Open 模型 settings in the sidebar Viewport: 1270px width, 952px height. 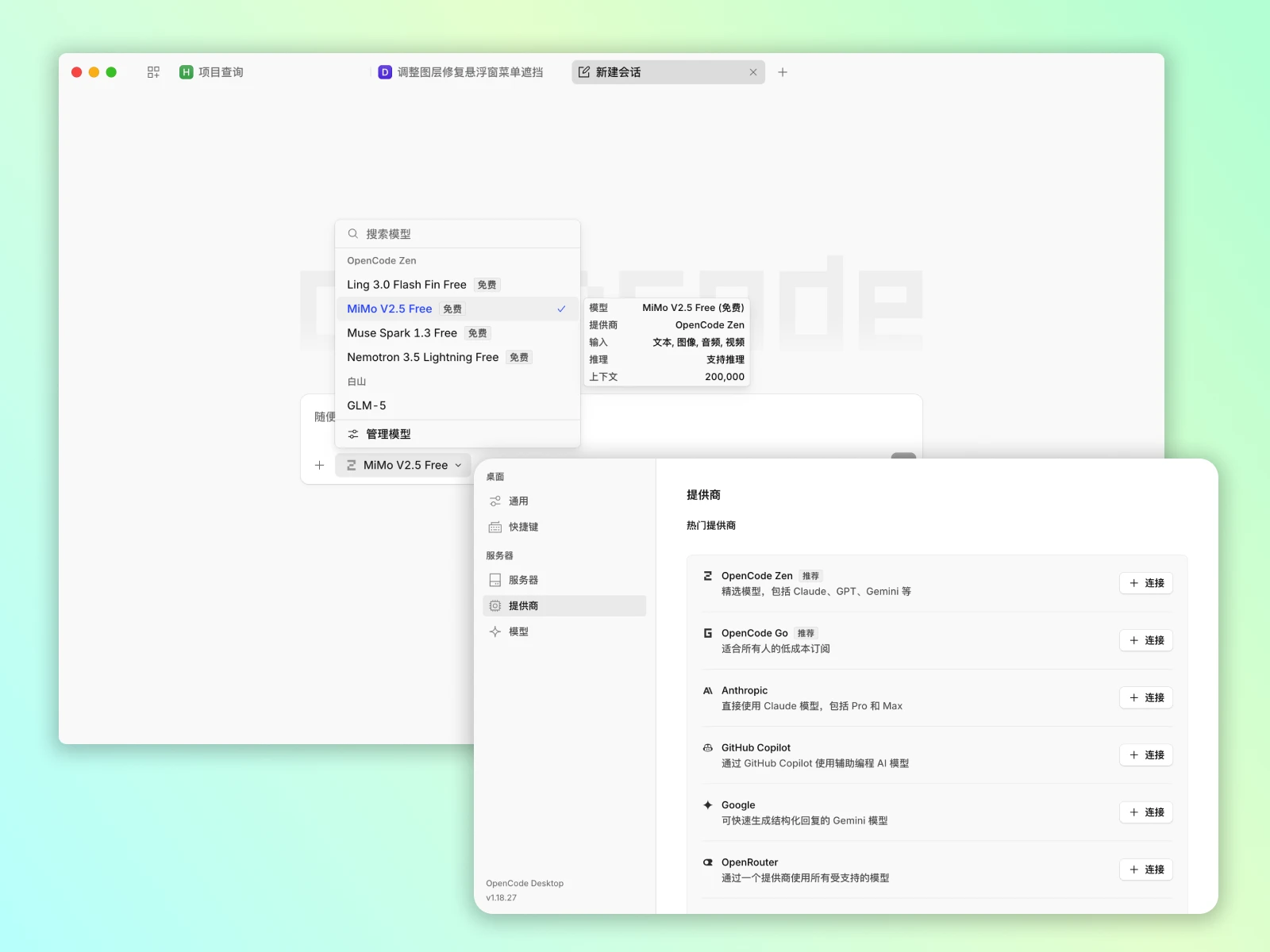[x=564, y=631]
